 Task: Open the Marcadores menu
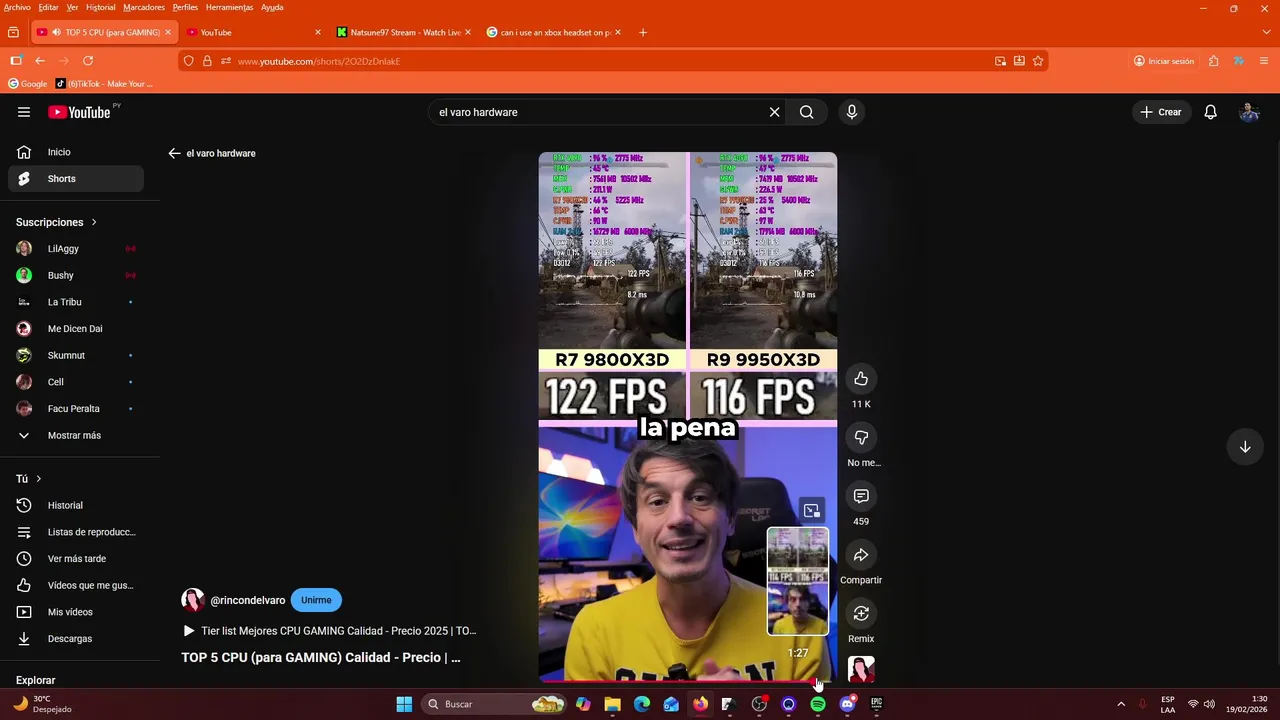pos(144,7)
